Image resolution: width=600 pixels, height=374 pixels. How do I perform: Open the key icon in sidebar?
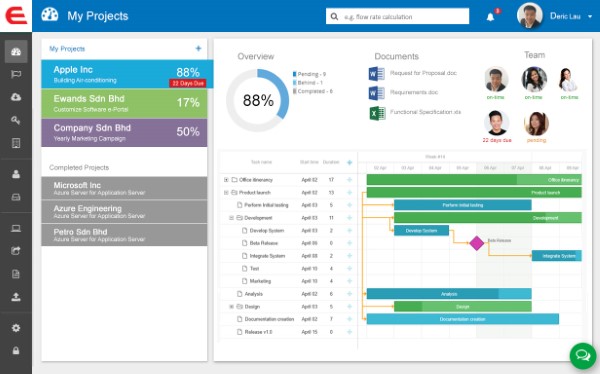pos(16,120)
